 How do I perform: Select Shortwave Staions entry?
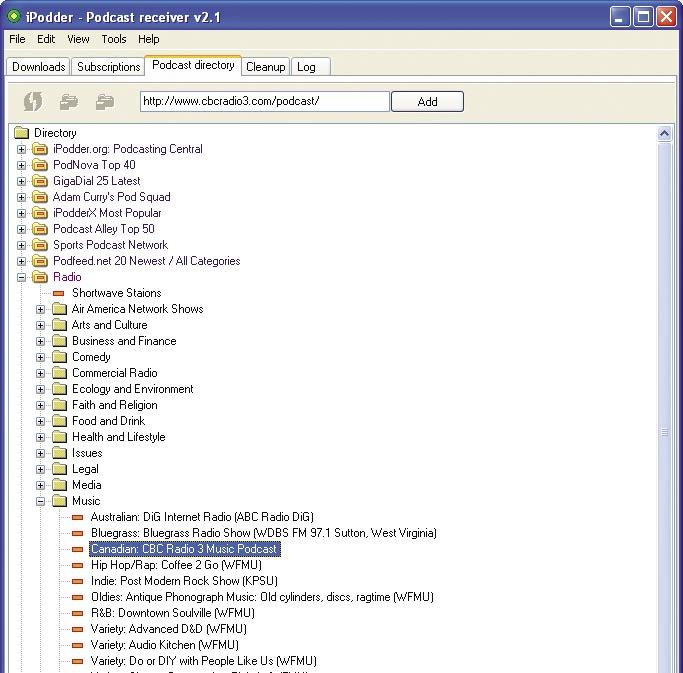[117, 293]
